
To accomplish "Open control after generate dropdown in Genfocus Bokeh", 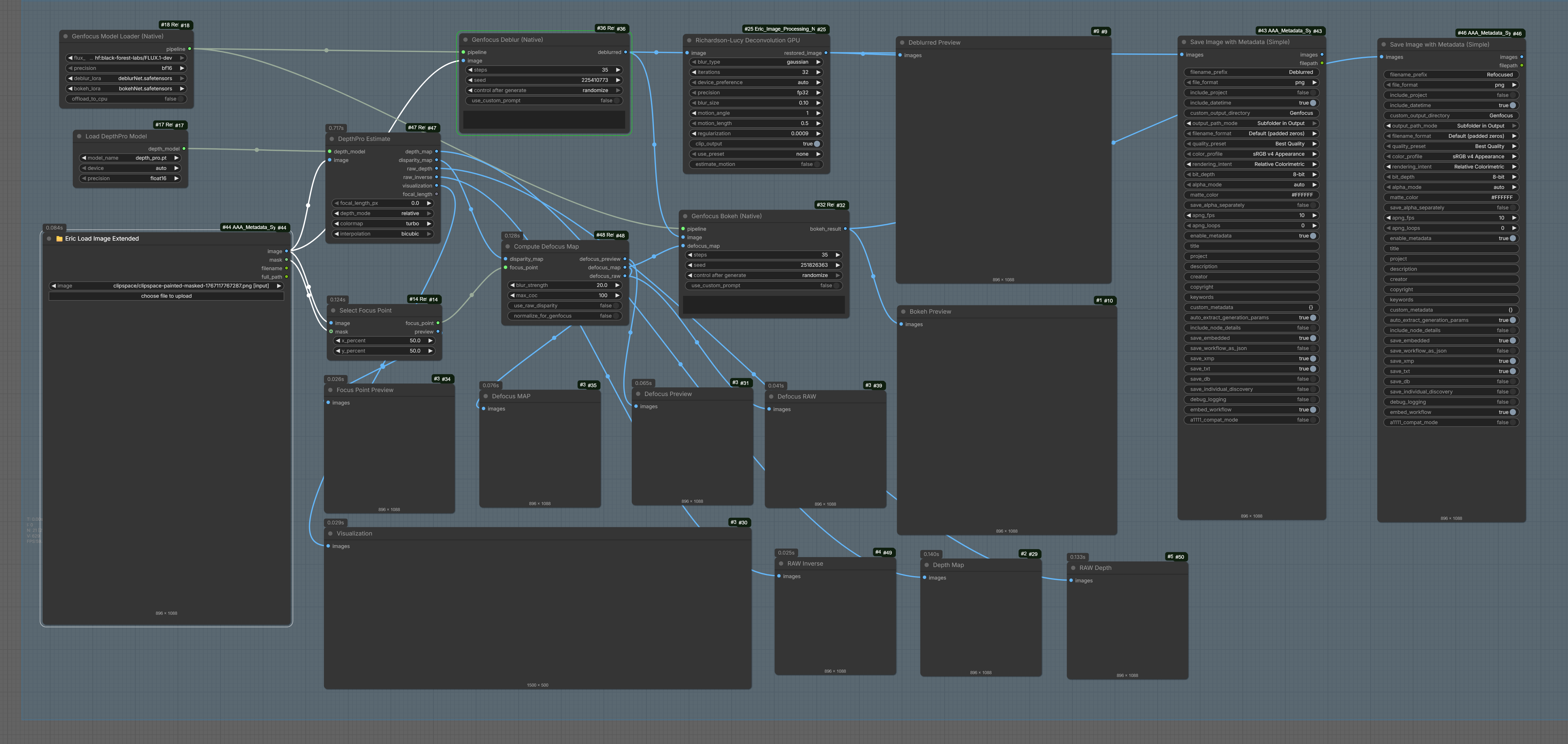I will (764, 275).
